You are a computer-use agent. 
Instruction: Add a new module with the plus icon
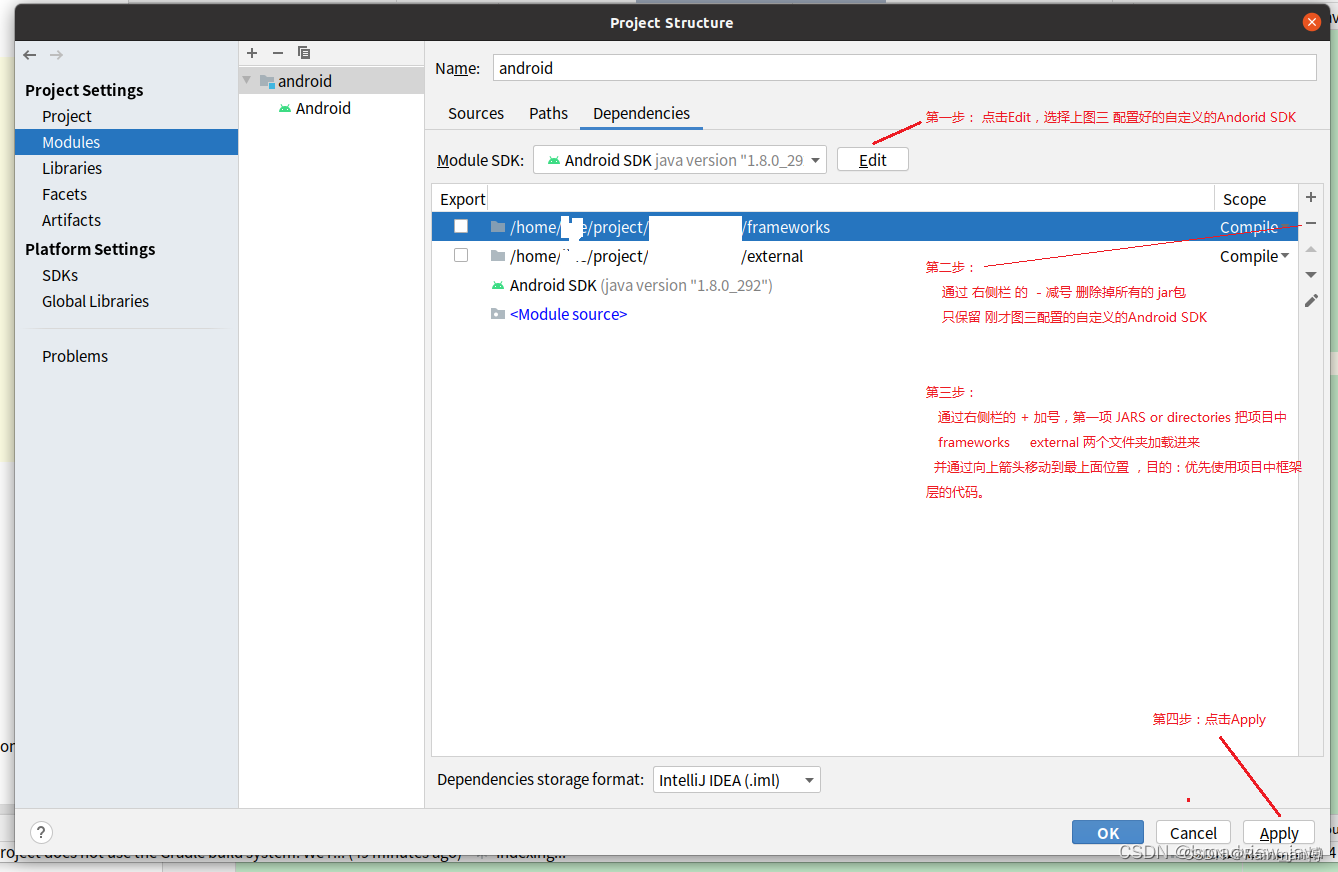click(252, 53)
